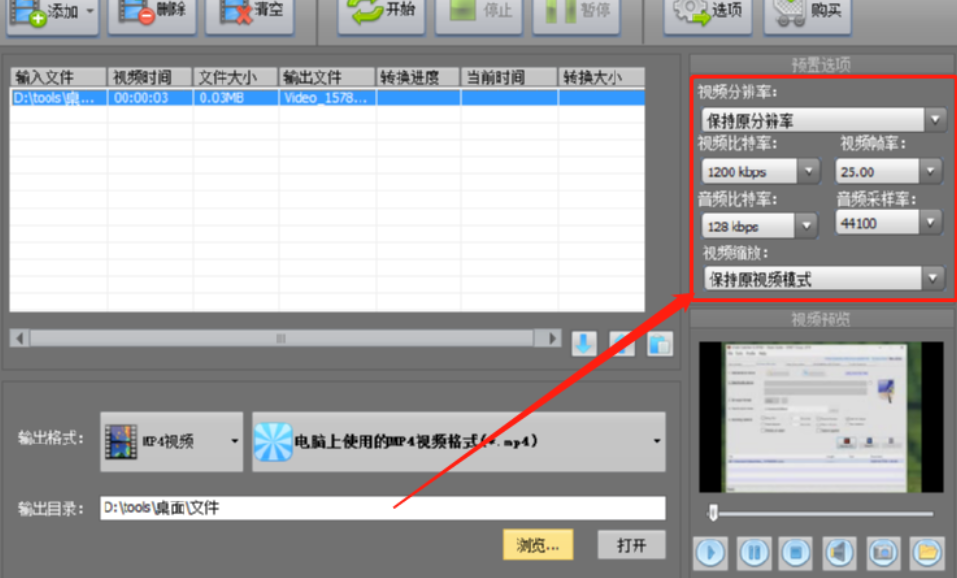
Task: Open the 音频采样率 dropdown showing 44100
Action: (889, 223)
